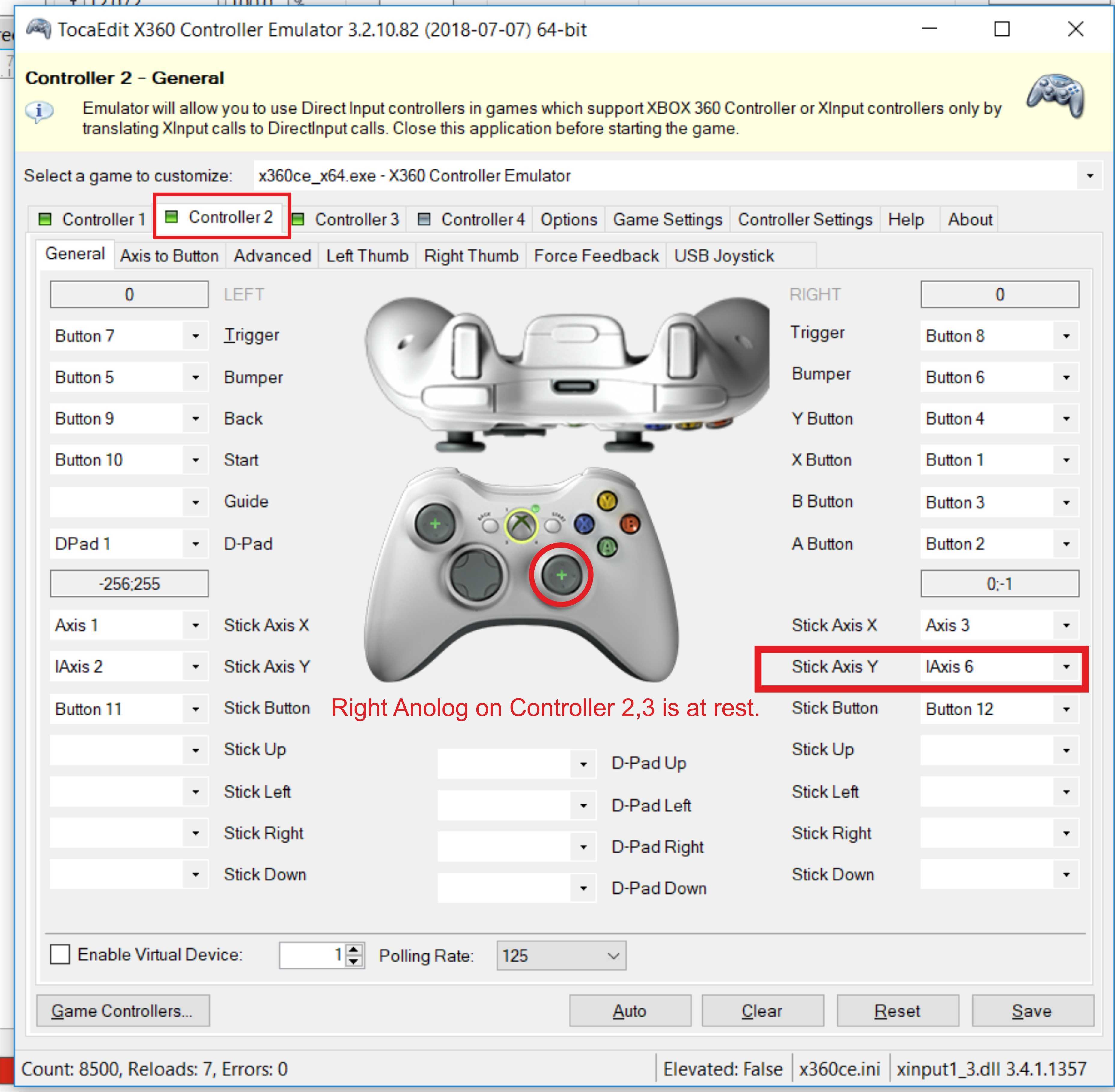Click the green status square on Controller 3 tab
1115x1092 pixels.
point(298,219)
